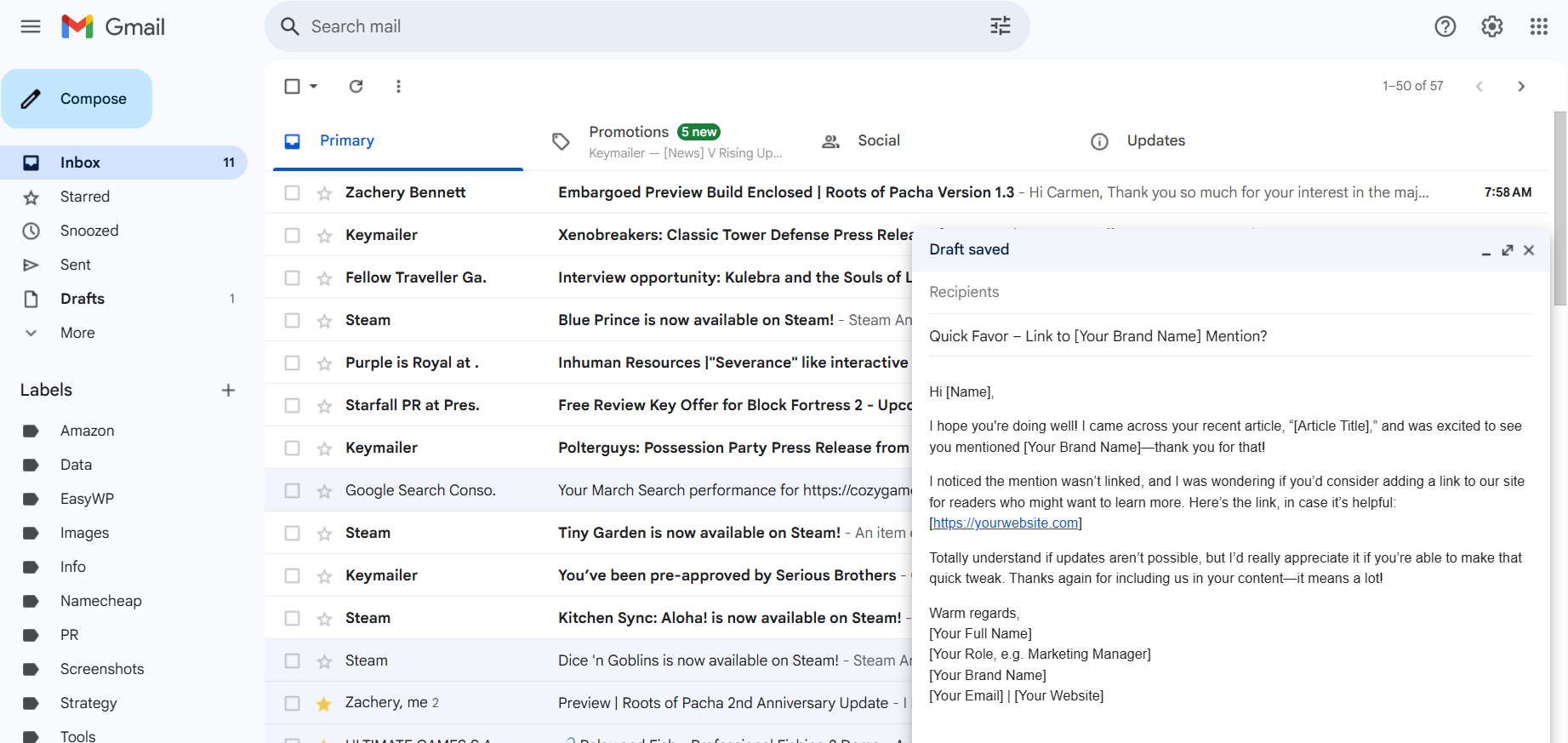
Task: Open the Inbox folder
Action: (x=123, y=163)
